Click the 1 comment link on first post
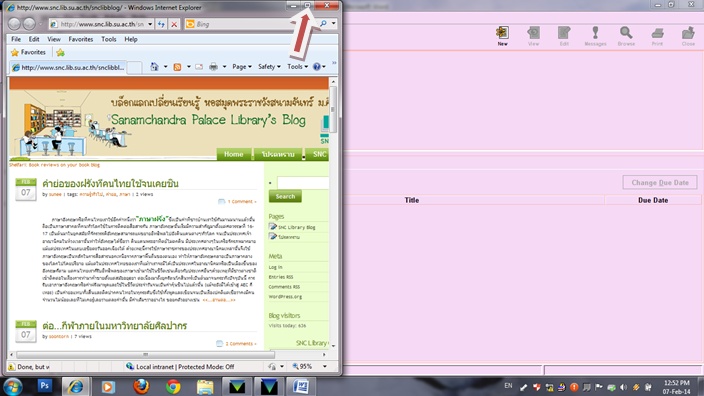The image size is (704, 396). tap(242, 202)
